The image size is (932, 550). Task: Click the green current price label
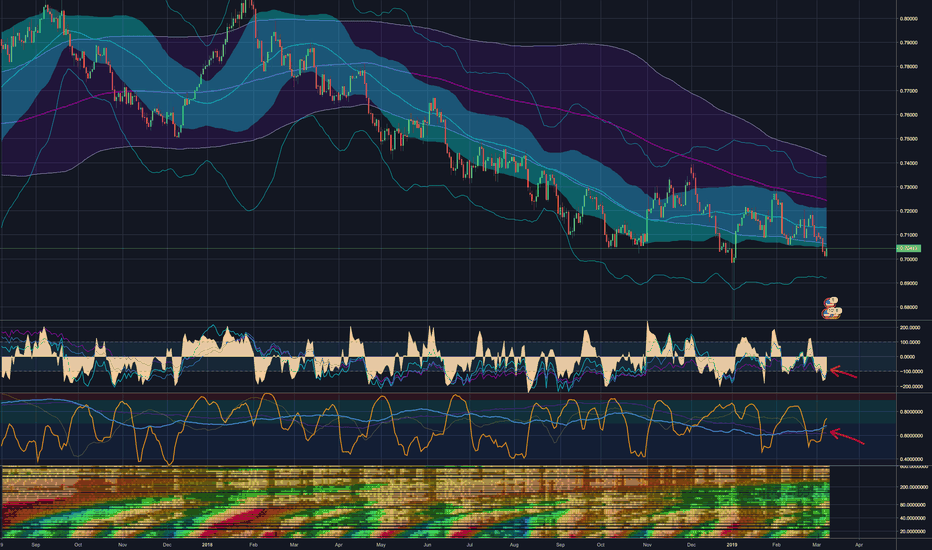908,249
